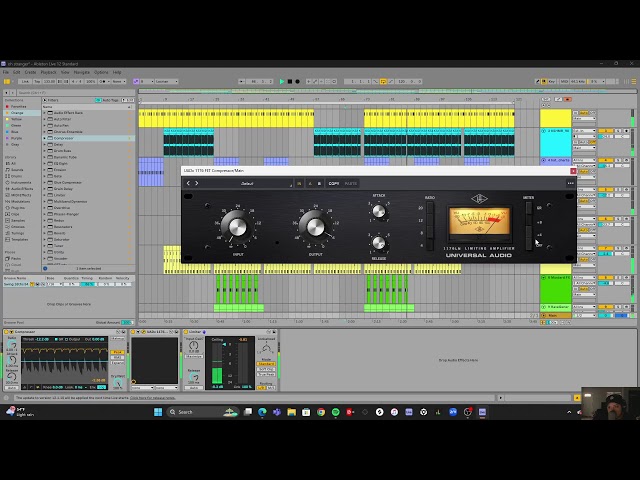Select the GR meter mode button
Screen dimensions: 640x480
(529, 208)
